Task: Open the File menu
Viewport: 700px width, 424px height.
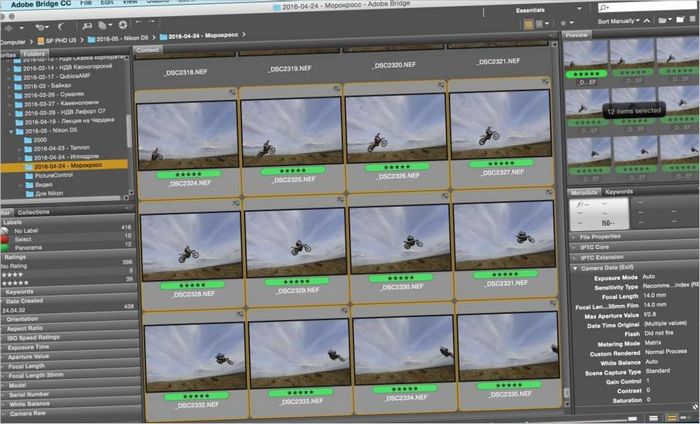Action: coord(85,2)
